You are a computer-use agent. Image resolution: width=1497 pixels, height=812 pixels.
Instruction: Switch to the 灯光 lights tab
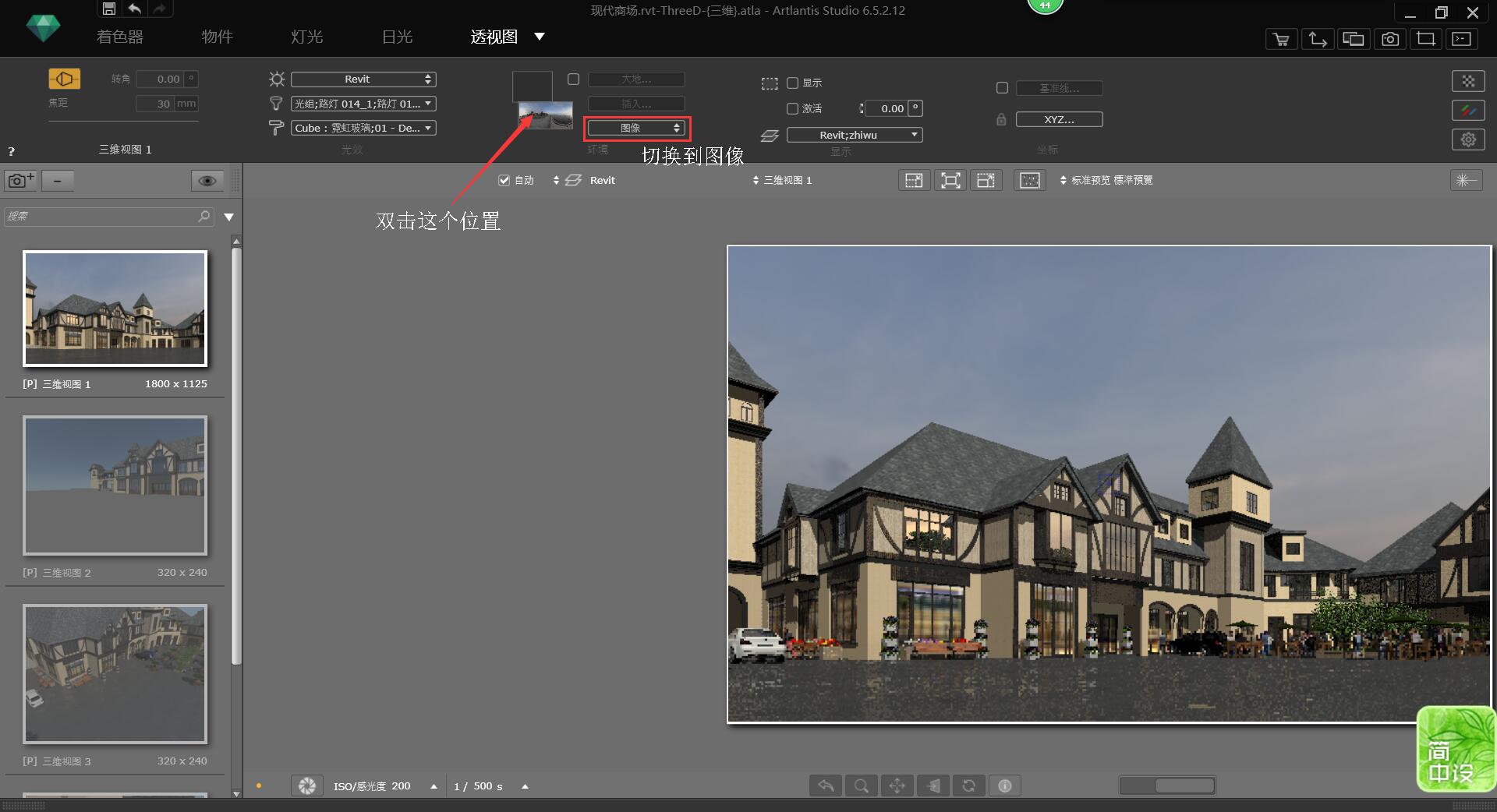[x=307, y=37]
